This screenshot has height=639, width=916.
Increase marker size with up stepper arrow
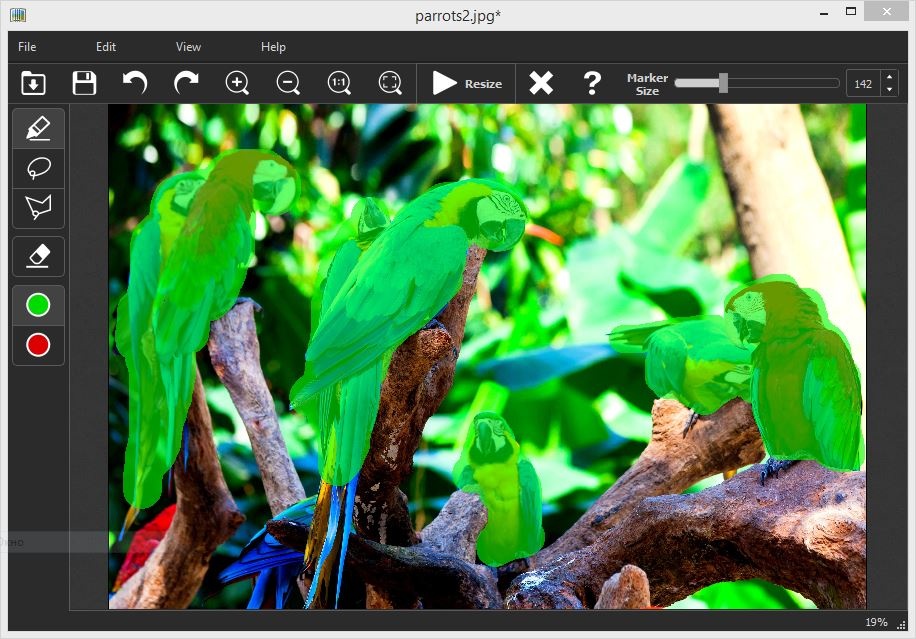click(x=889, y=77)
